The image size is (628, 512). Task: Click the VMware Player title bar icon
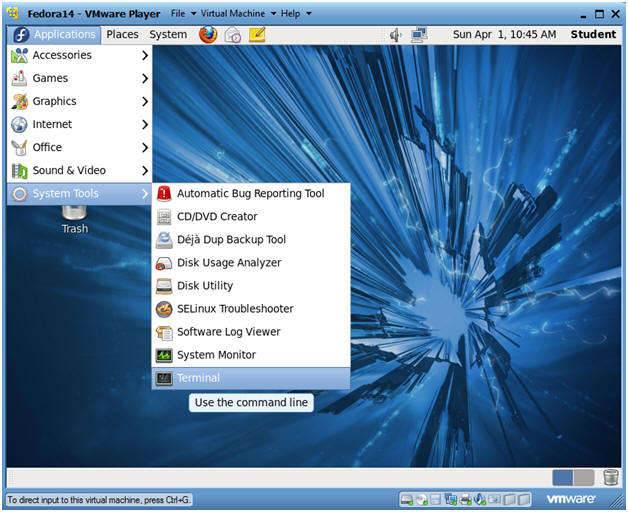click(x=14, y=13)
